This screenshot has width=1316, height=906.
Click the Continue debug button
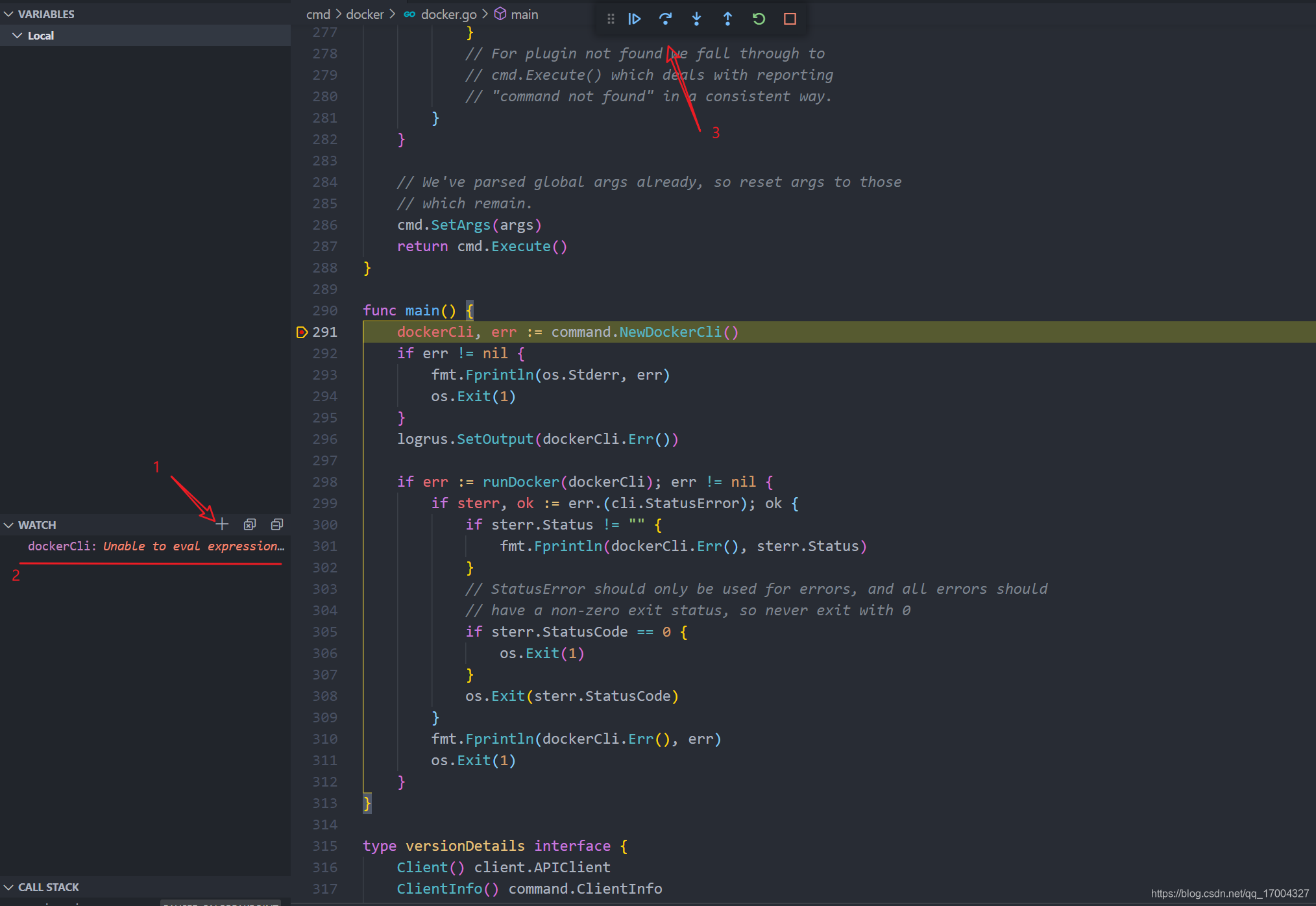coord(635,19)
